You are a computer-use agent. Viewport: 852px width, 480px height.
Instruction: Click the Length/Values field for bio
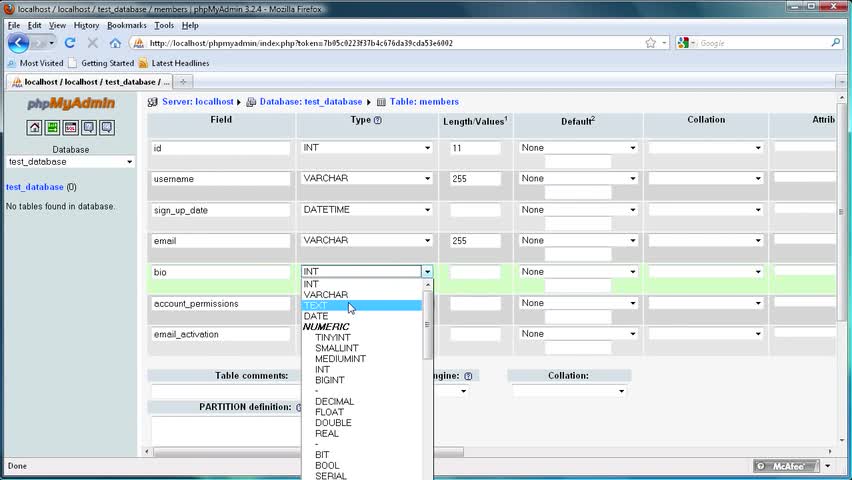tap(475, 272)
